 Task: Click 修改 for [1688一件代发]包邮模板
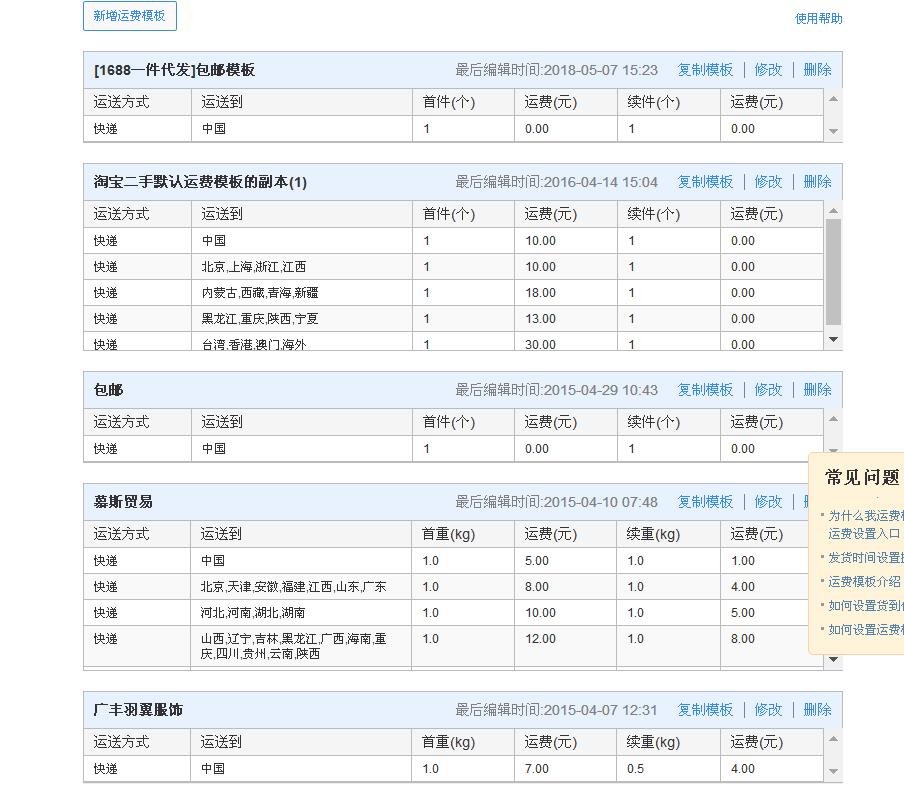tap(768, 69)
